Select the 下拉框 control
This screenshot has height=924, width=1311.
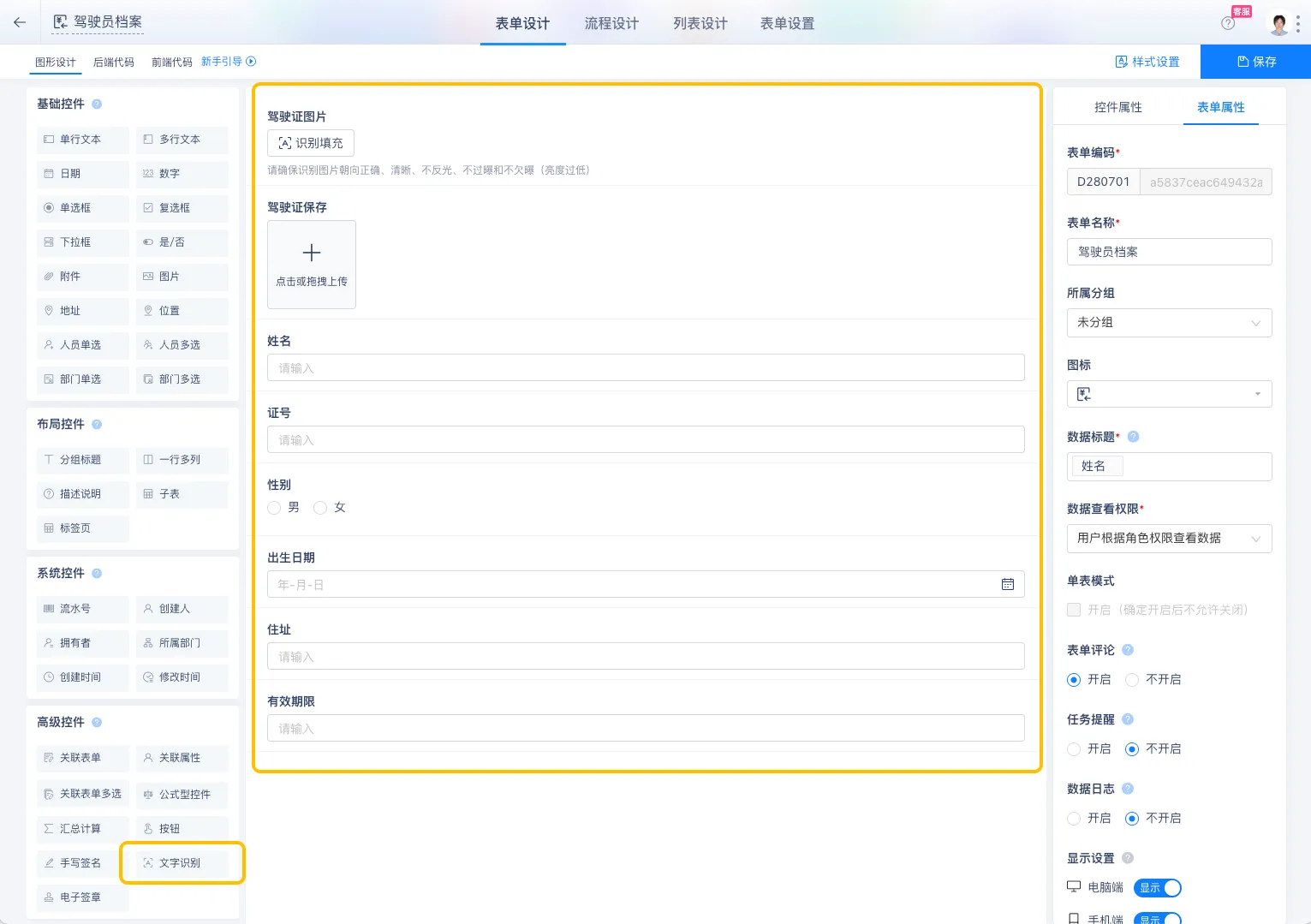tap(82, 242)
